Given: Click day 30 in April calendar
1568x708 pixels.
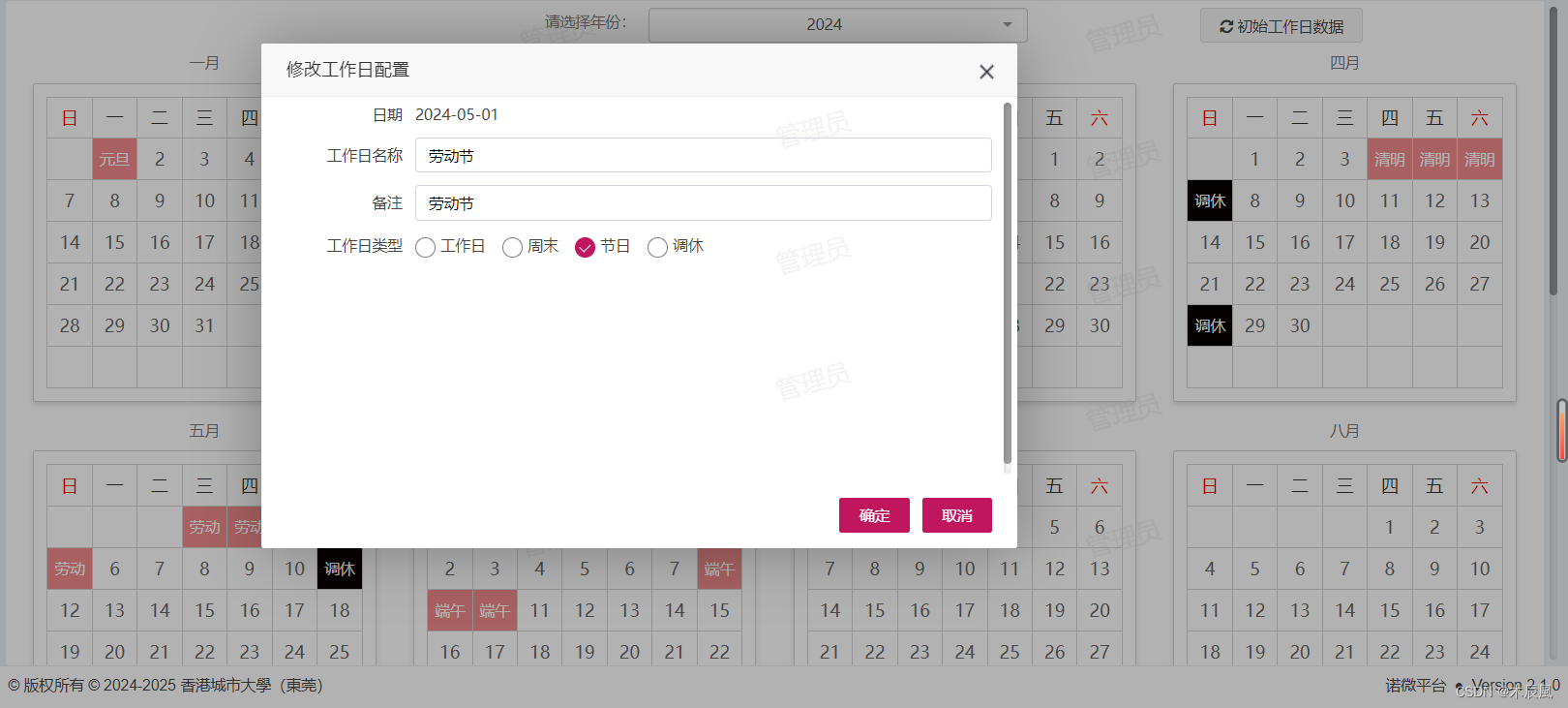Looking at the screenshot, I should [1300, 325].
